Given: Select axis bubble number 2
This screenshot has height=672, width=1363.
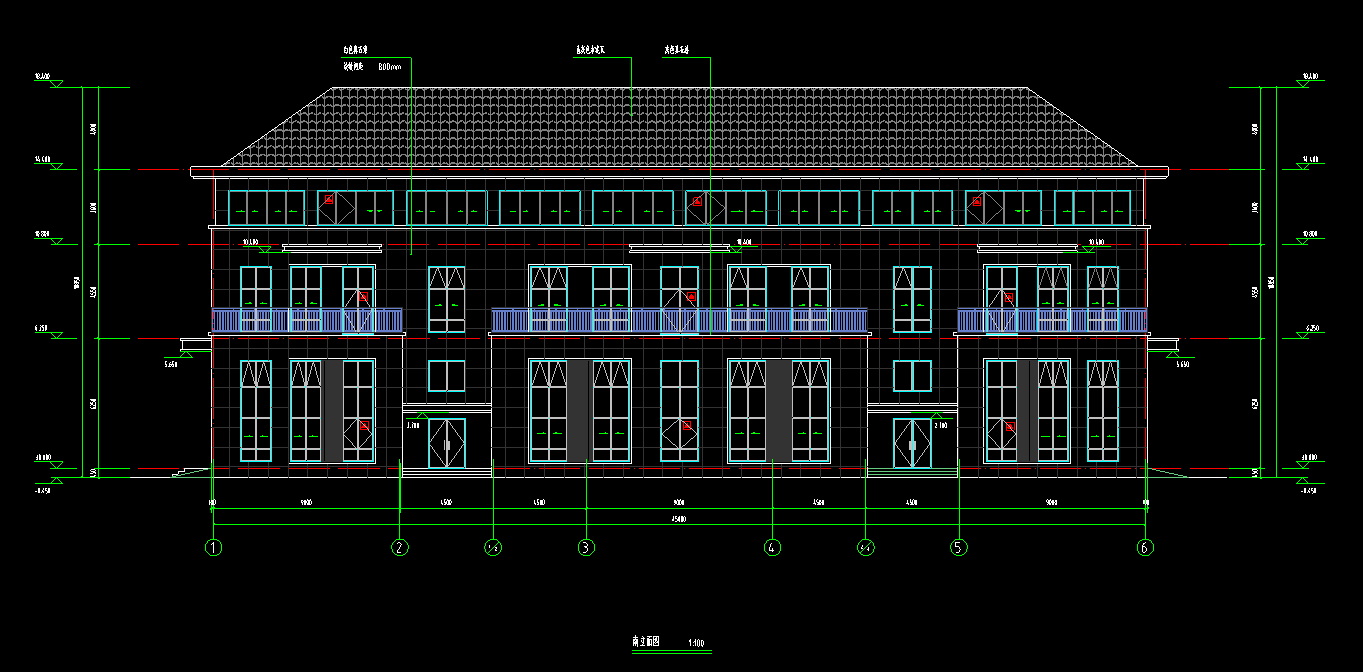Looking at the screenshot, I should tap(400, 547).
